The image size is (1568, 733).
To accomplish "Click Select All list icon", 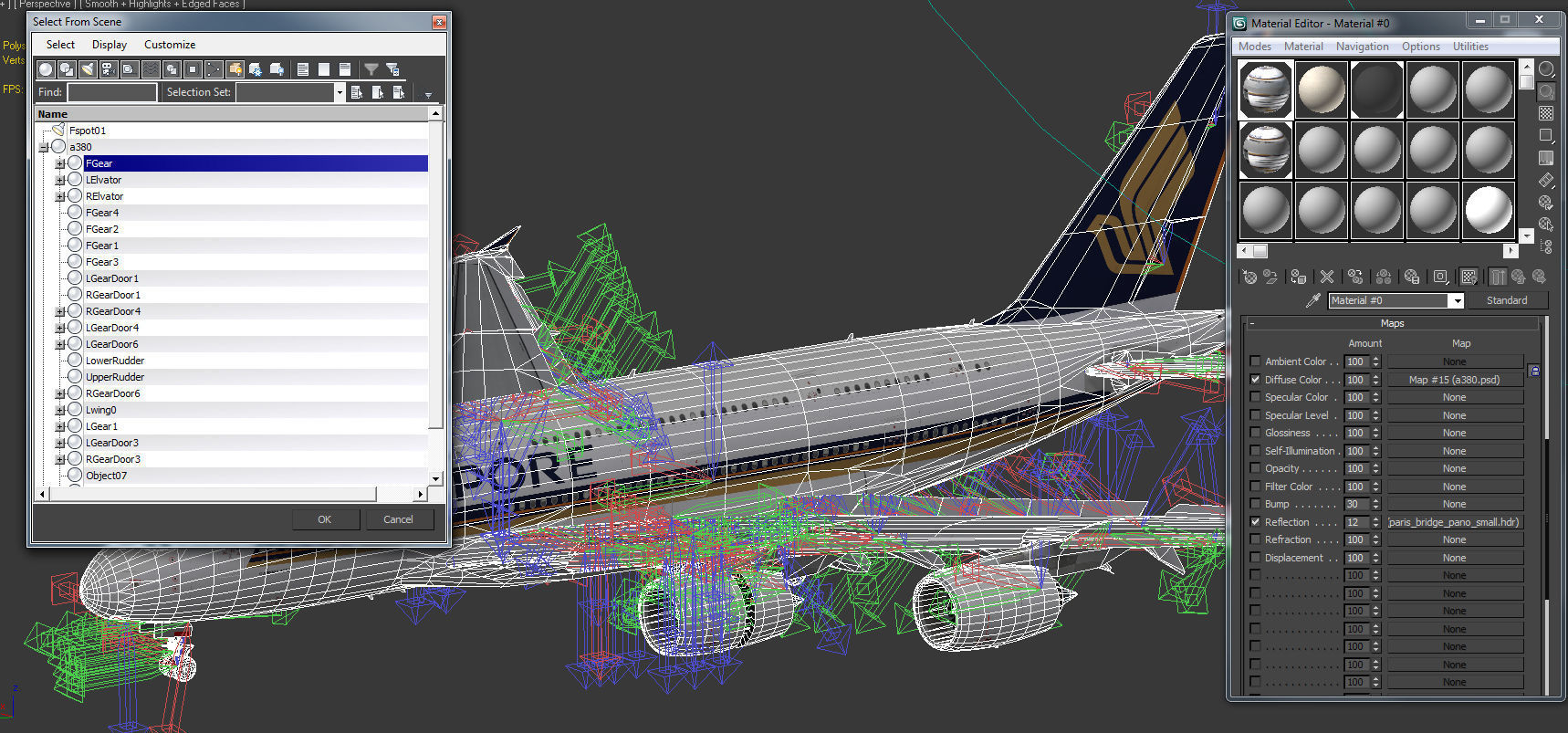I will (x=303, y=69).
